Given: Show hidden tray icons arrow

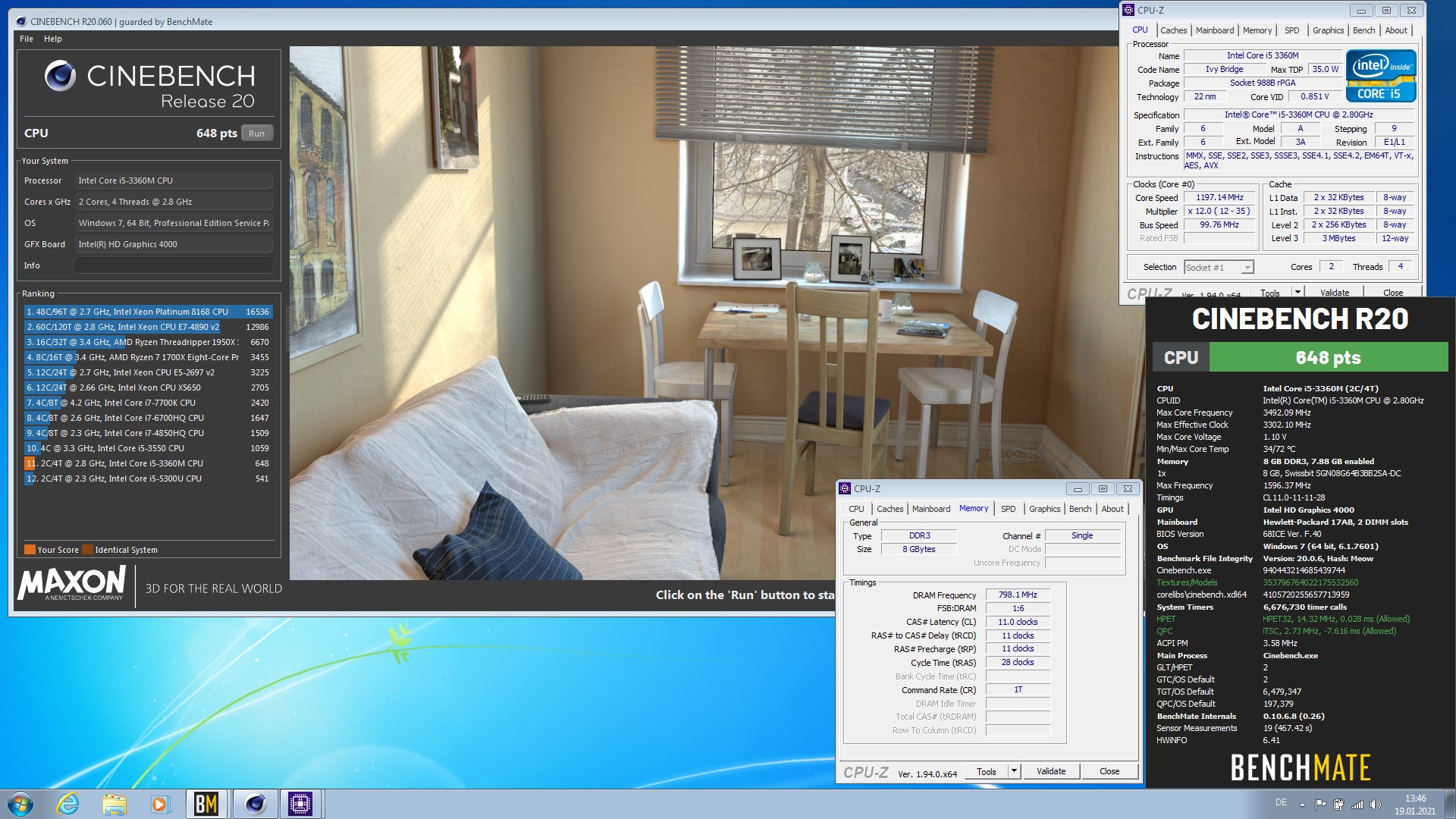Looking at the screenshot, I should 1302,804.
